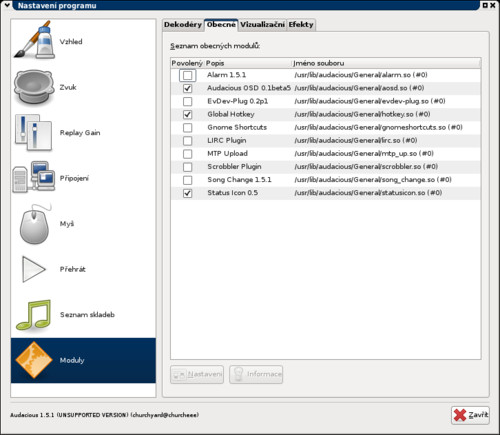Select the Myš category label
The width and height of the screenshot is (500, 435).
[x=67, y=224]
